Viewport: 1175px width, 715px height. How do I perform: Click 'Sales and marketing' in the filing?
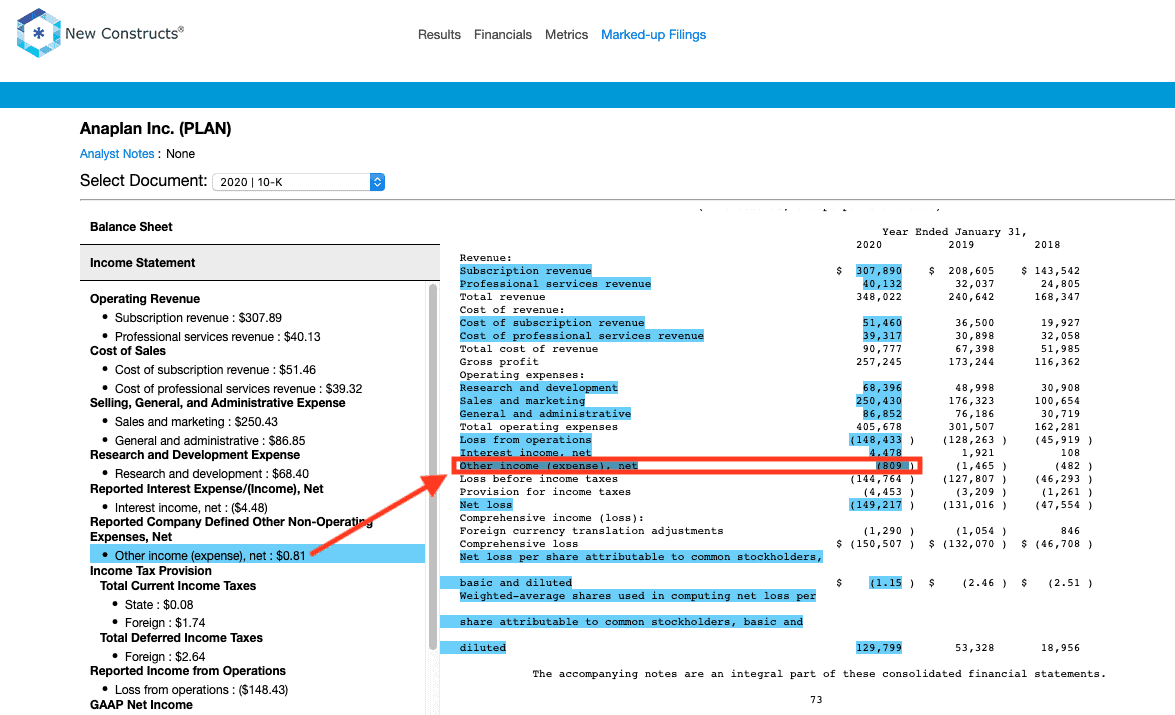pos(522,401)
